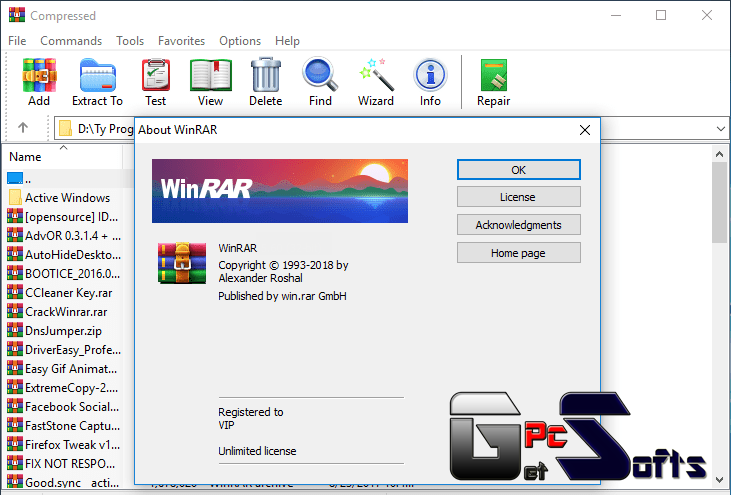
Task: Sort by the Name column header
Action: (62, 157)
